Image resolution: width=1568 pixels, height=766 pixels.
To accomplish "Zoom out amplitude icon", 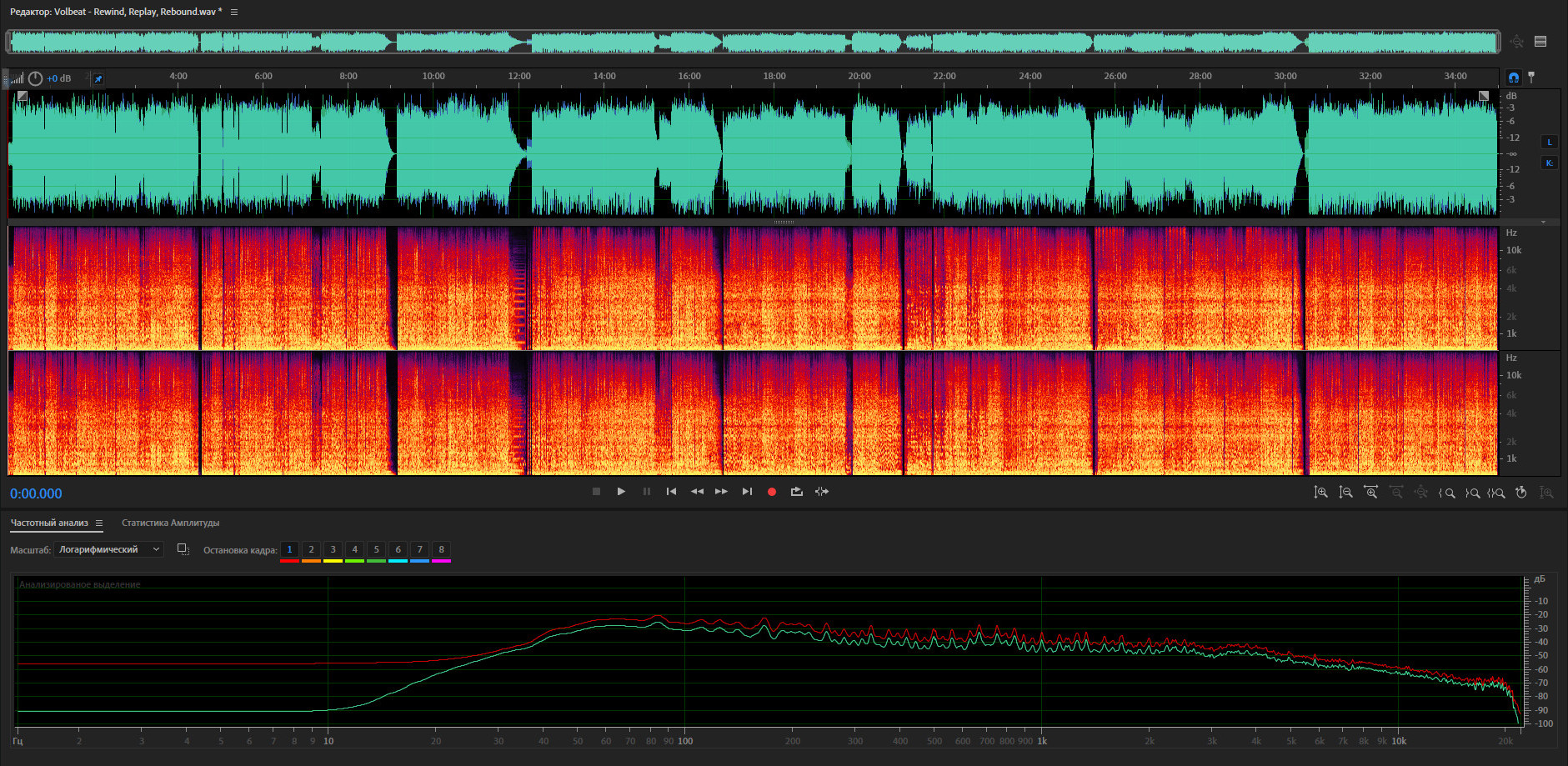I will coord(1345,493).
